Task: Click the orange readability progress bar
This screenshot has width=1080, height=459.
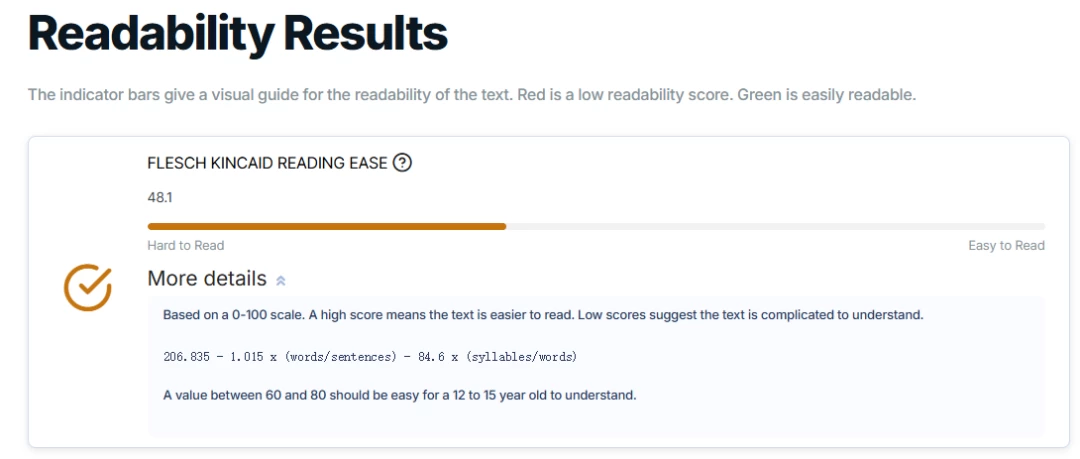Action: [326, 226]
